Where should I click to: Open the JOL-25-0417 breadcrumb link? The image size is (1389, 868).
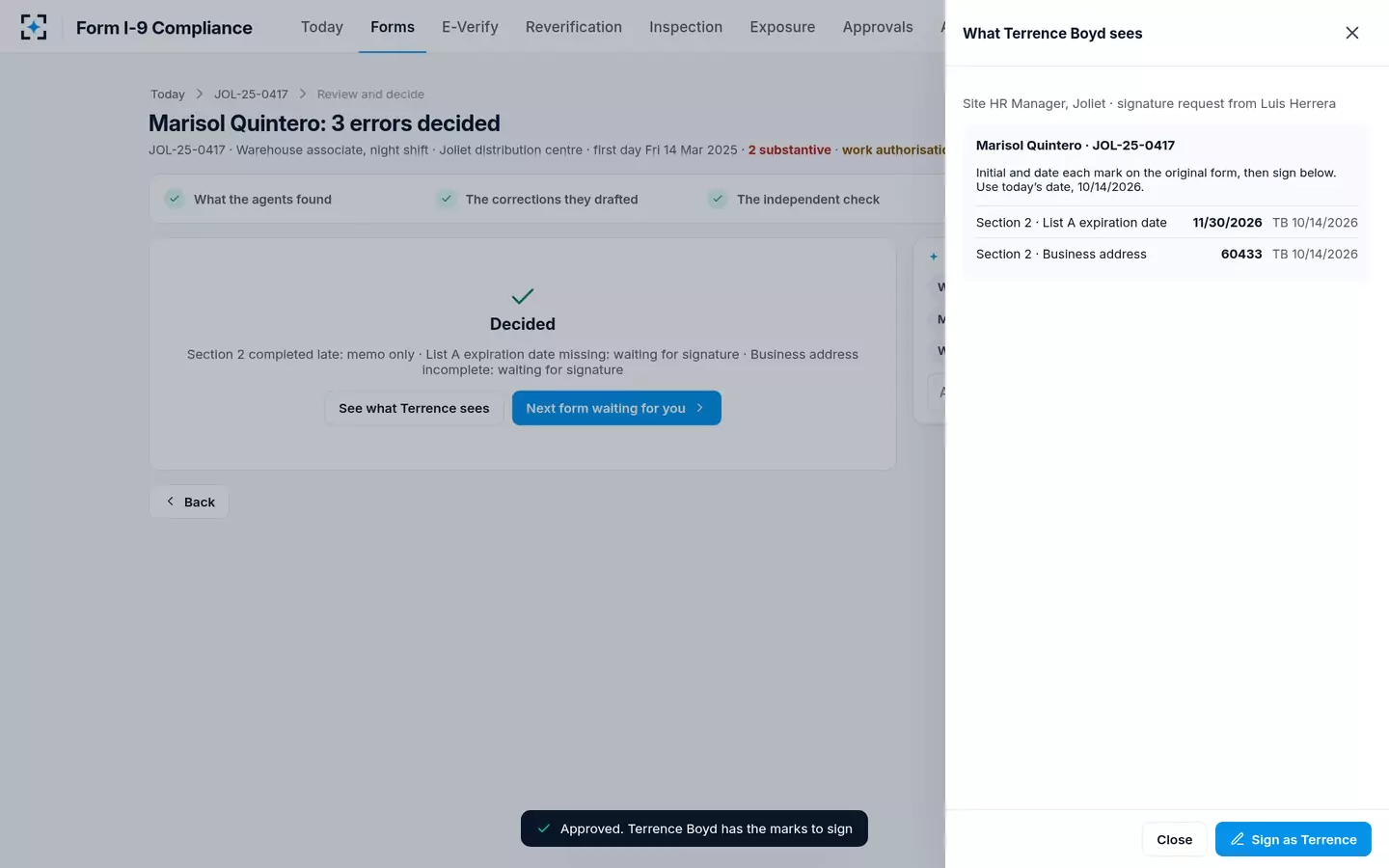click(251, 94)
